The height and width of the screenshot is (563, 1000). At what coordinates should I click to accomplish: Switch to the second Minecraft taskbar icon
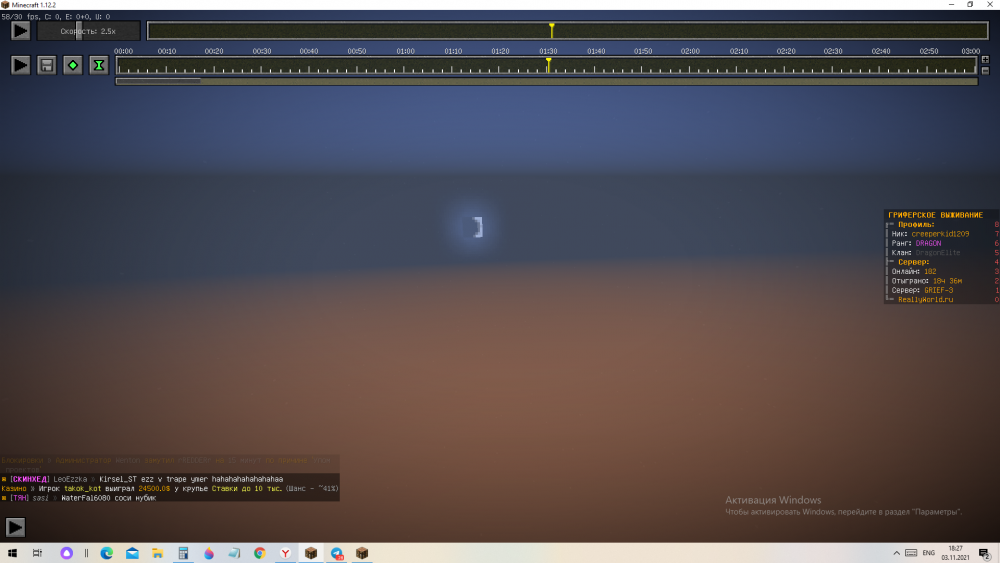coord(362,553)
